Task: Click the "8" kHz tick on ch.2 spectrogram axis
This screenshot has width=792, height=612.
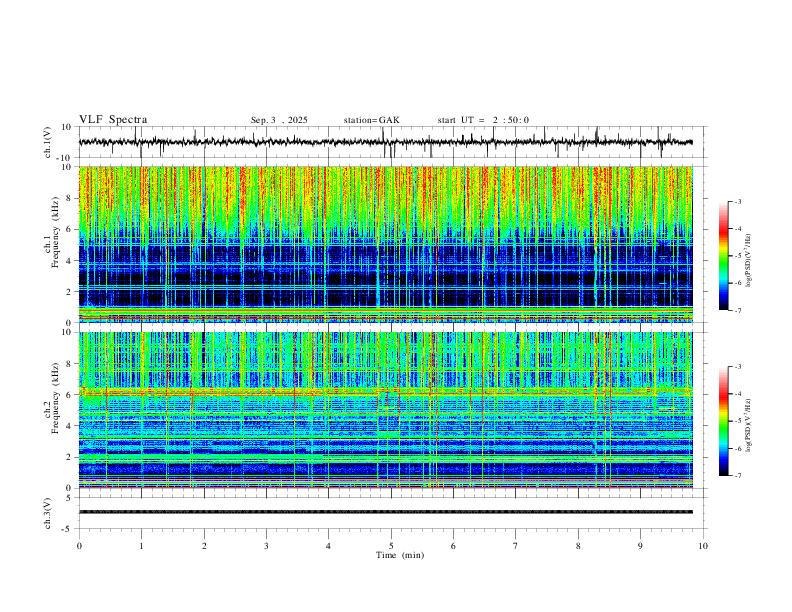Action: click(69, 364)
